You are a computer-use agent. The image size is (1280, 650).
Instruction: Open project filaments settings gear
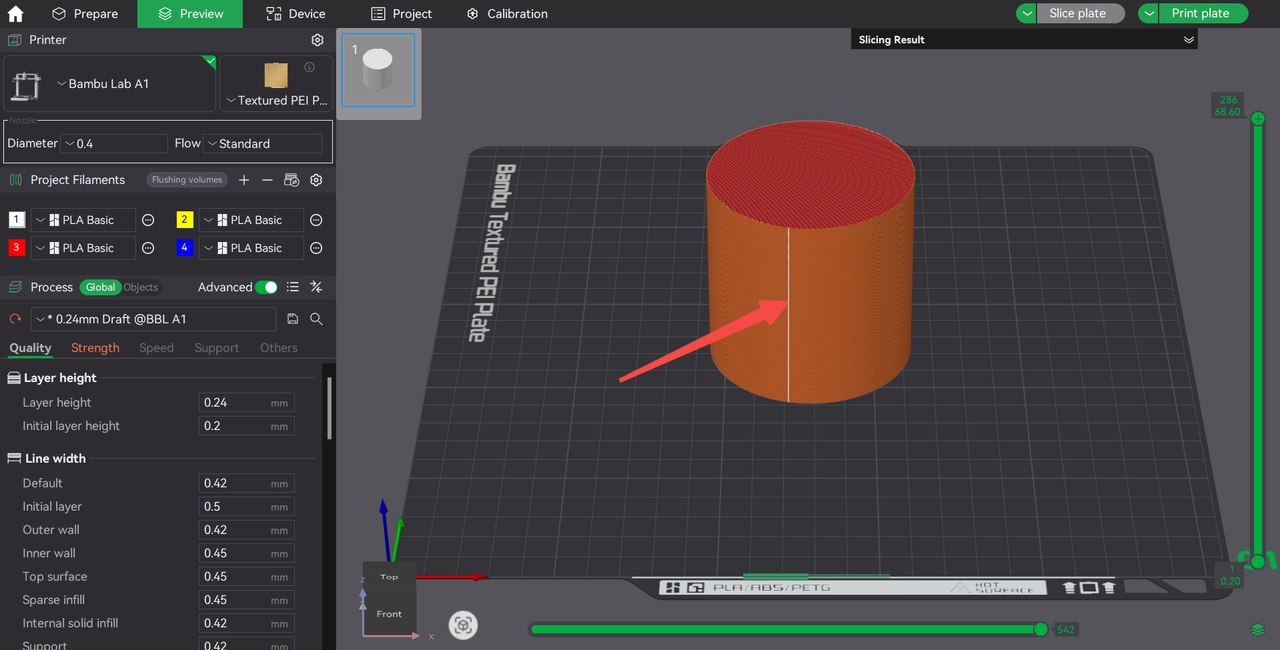pos(316,180)
